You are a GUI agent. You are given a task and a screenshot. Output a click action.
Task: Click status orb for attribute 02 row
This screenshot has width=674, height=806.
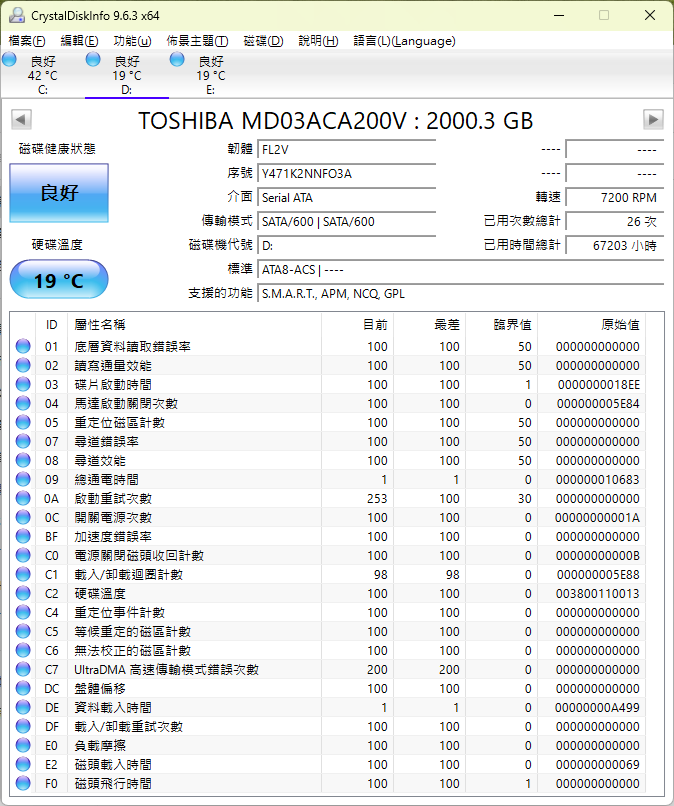click(23, 365)
